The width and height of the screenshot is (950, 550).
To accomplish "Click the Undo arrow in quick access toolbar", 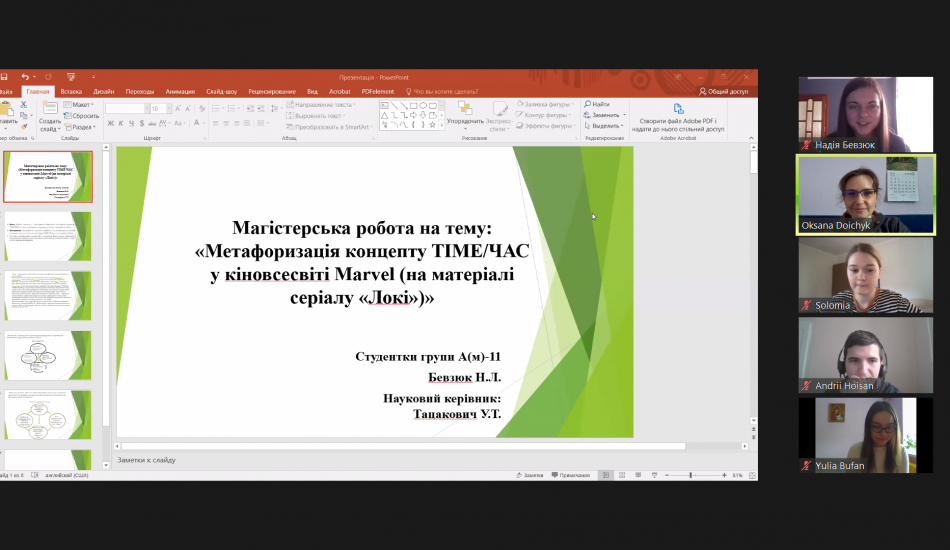I will click(x=24, y=76).
